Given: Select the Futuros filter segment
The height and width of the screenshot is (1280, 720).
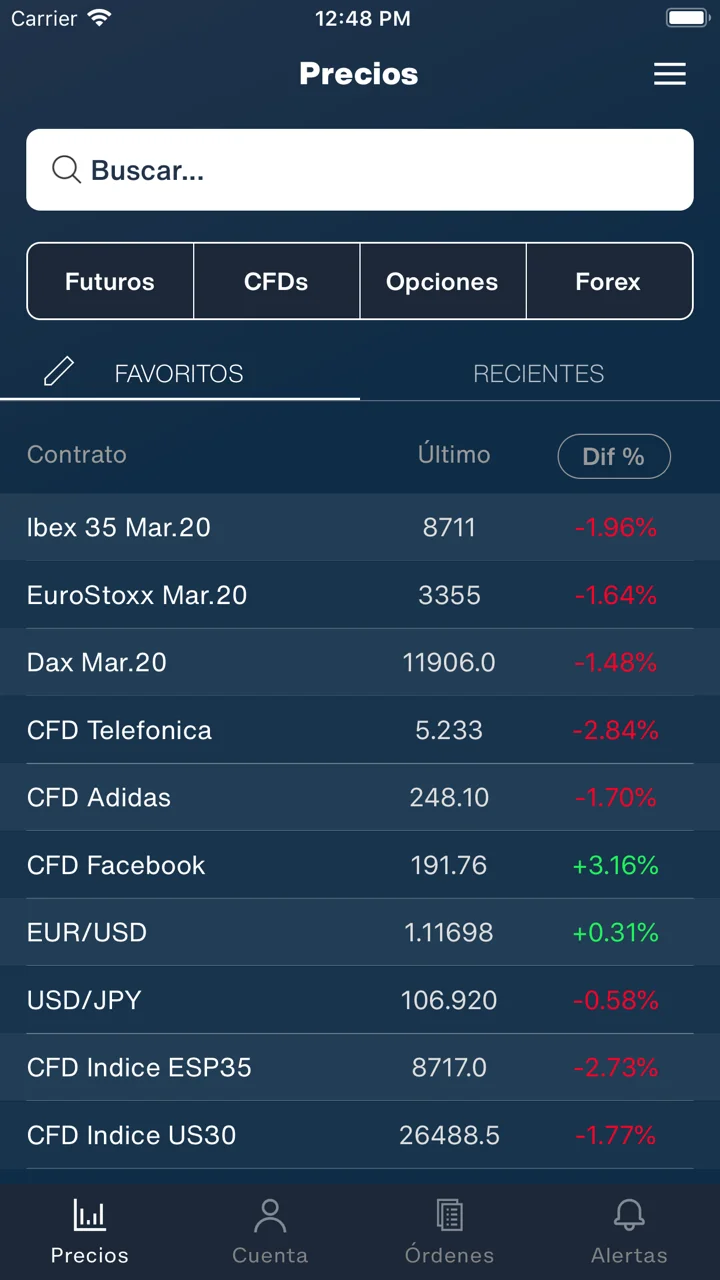Looking at the screenshot, I should point(110,281).
